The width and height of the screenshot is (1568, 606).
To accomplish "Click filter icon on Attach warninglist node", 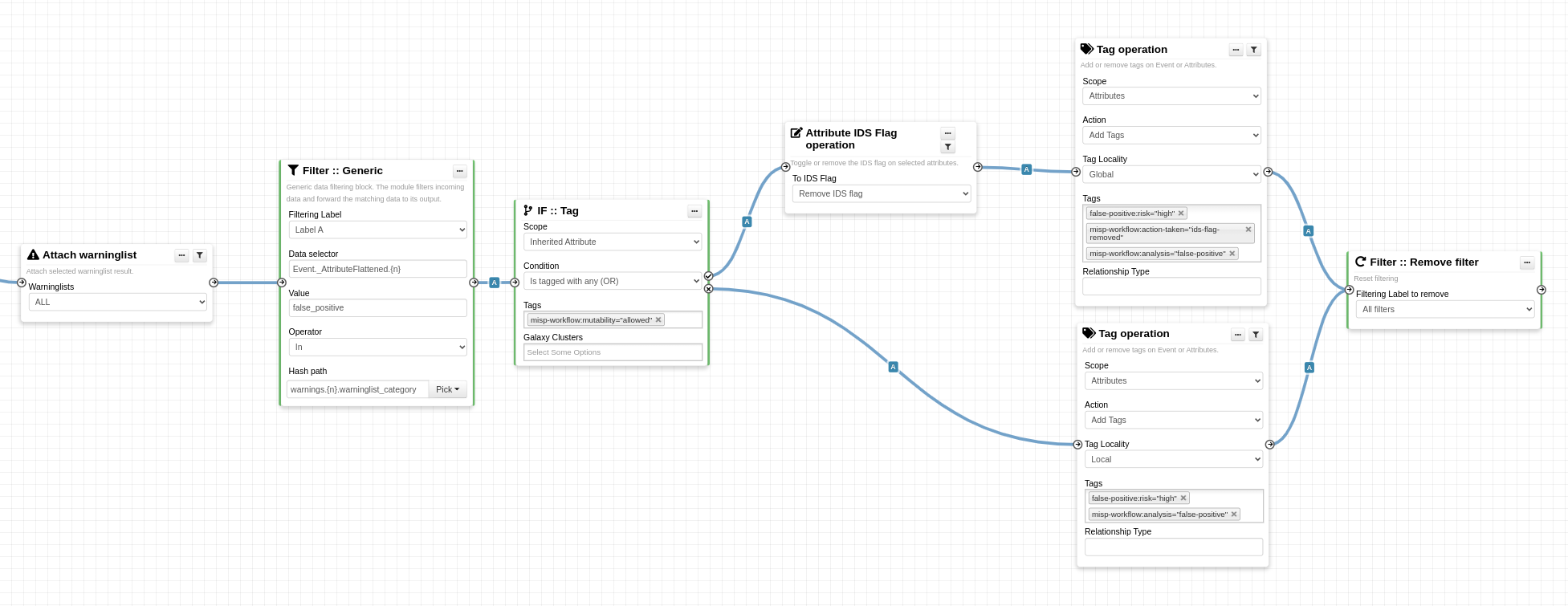I will click(200, 255).
